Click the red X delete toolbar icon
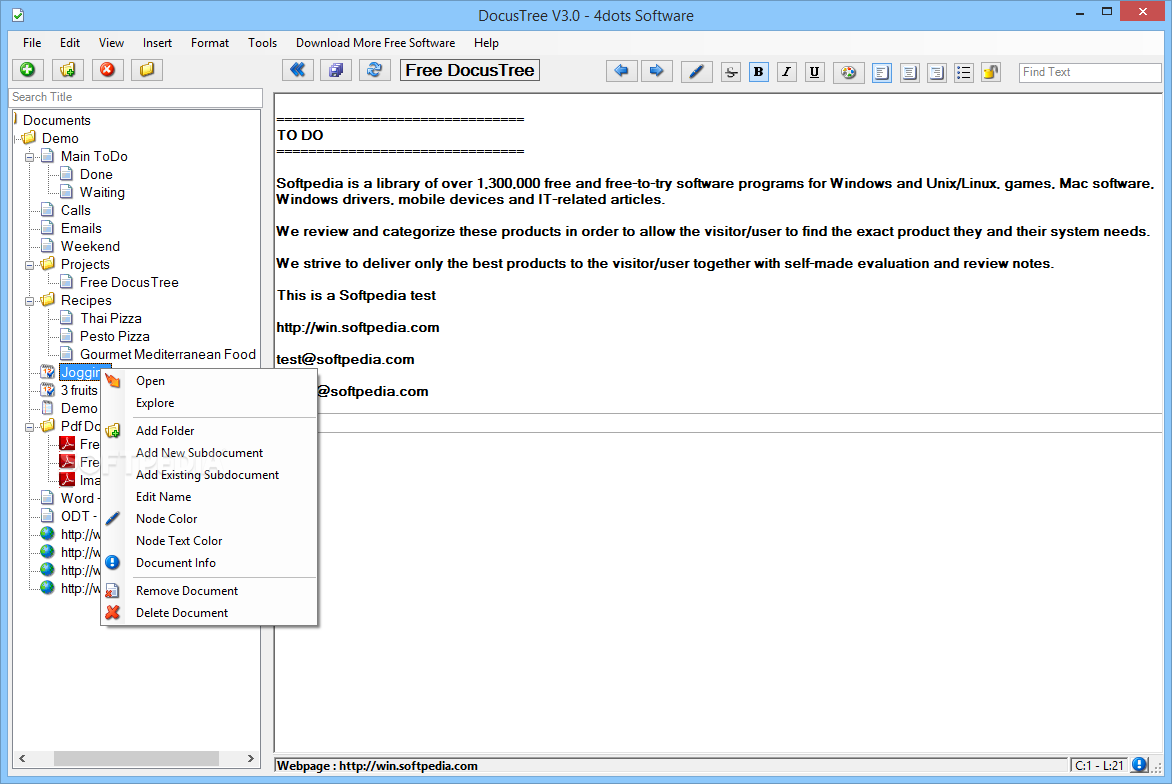Image resolution: width=1172 pixels, height=784 pixels. [108, 70]
